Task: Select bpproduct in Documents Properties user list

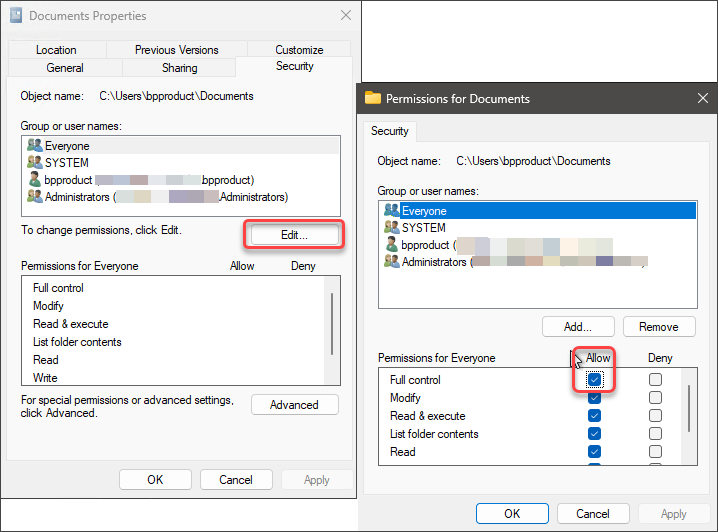Action: [181, 179]
